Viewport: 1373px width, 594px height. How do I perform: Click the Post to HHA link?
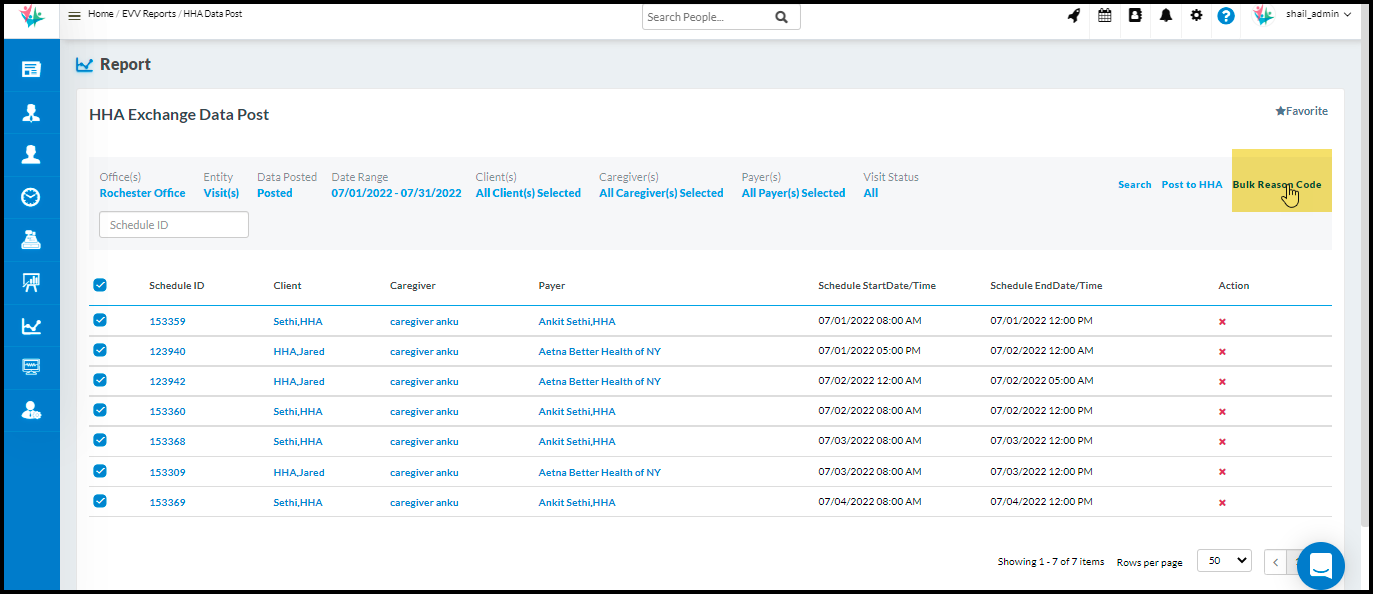point(1191,185)
